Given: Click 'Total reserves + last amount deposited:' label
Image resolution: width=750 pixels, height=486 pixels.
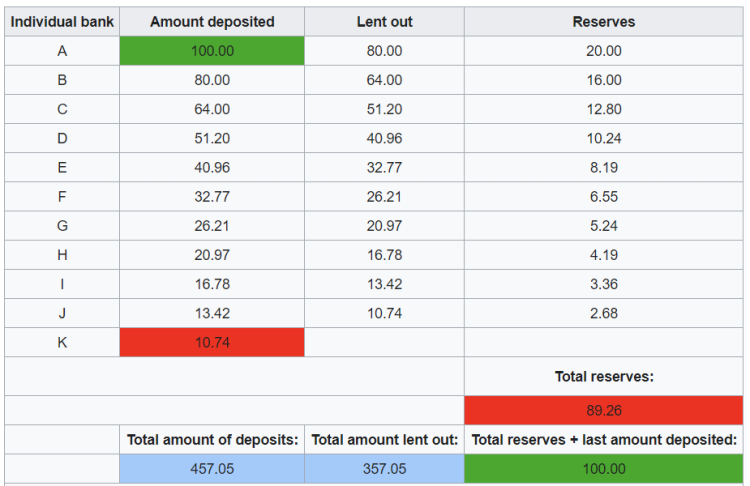Looking at the screenshot, I should [603, 439].
